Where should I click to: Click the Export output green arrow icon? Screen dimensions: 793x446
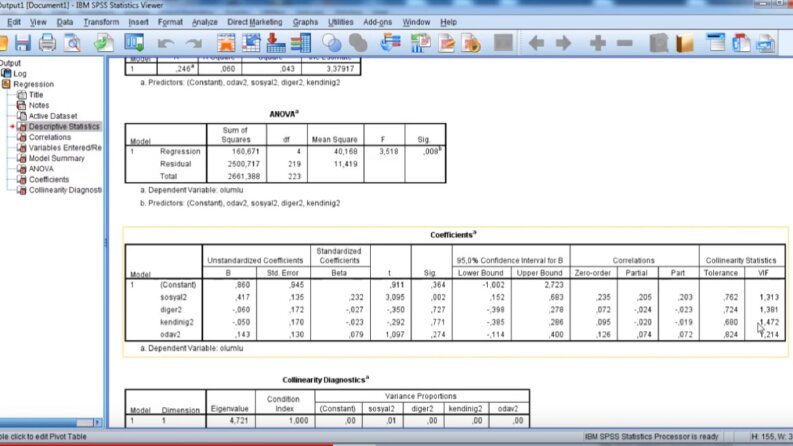(x=104, y=43)
